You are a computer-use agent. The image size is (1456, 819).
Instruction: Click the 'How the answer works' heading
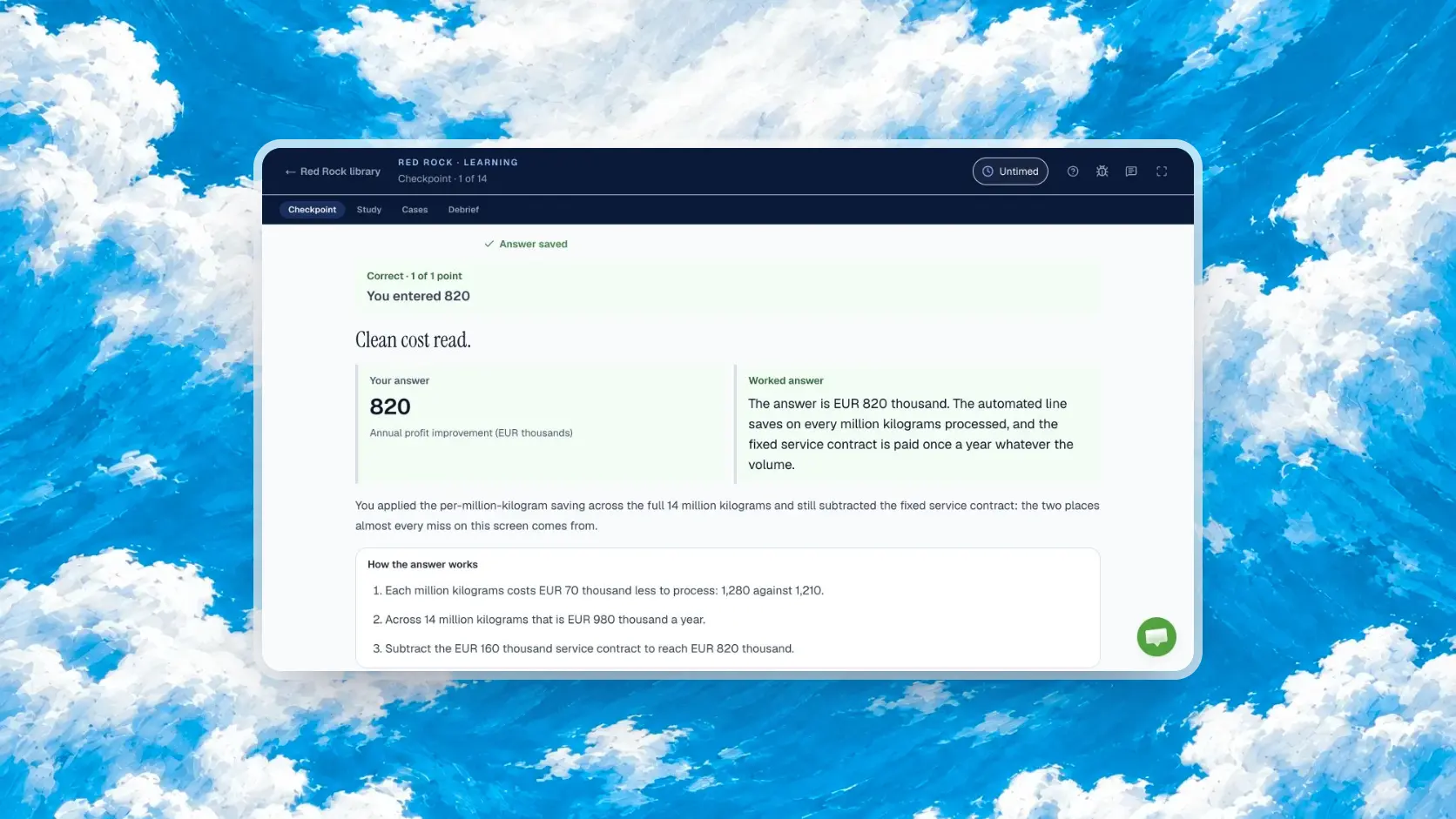coord(422,565)
